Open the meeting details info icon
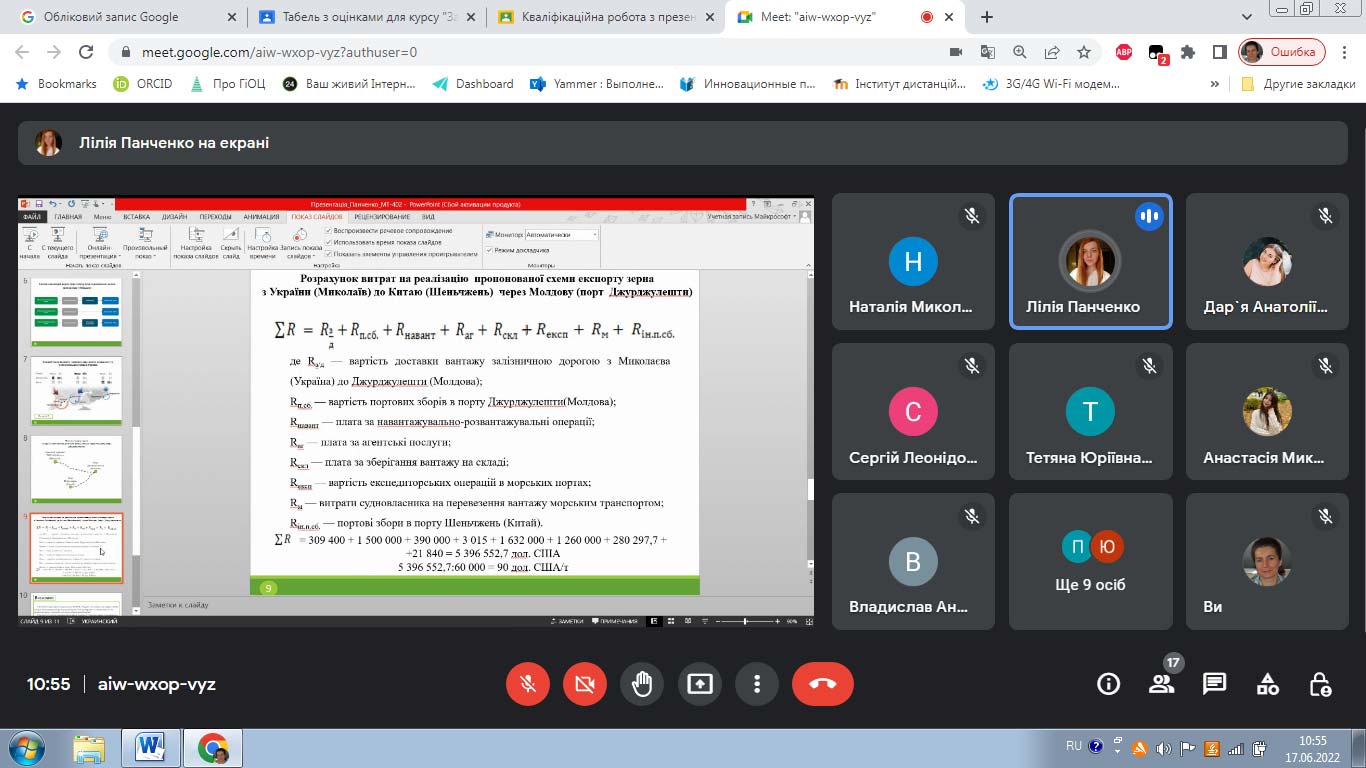Image resolution: width=1366 pixels, height=768 pixels. (x=1108, y=684)
